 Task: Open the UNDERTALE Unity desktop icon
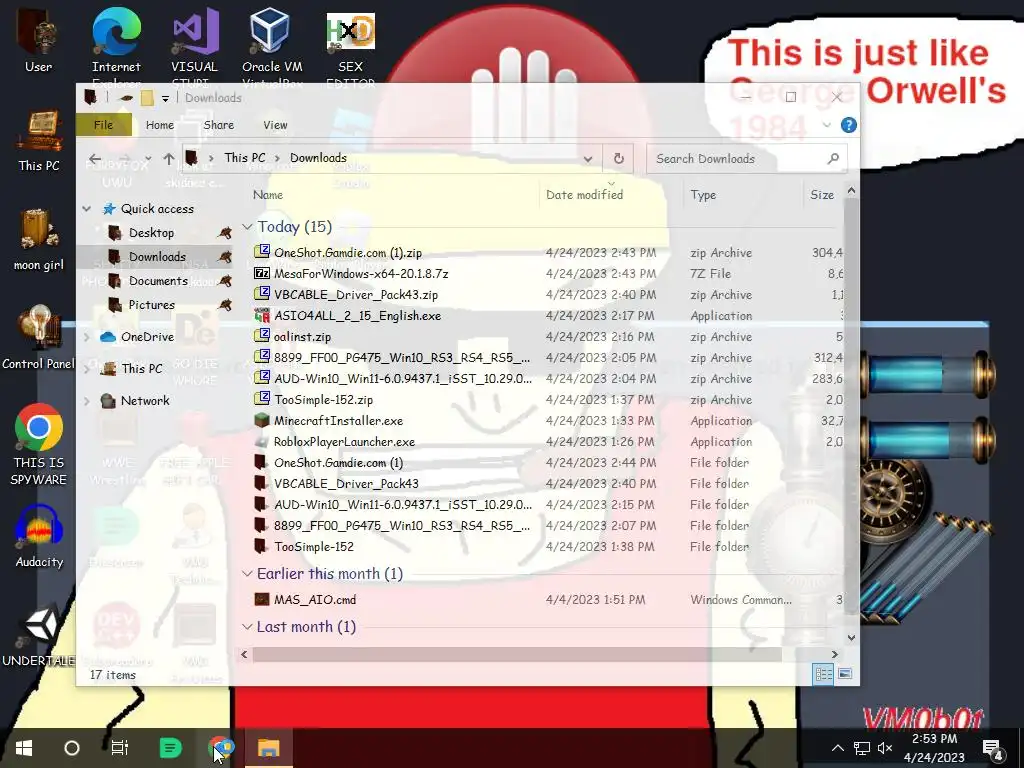[x=39, y=636]
